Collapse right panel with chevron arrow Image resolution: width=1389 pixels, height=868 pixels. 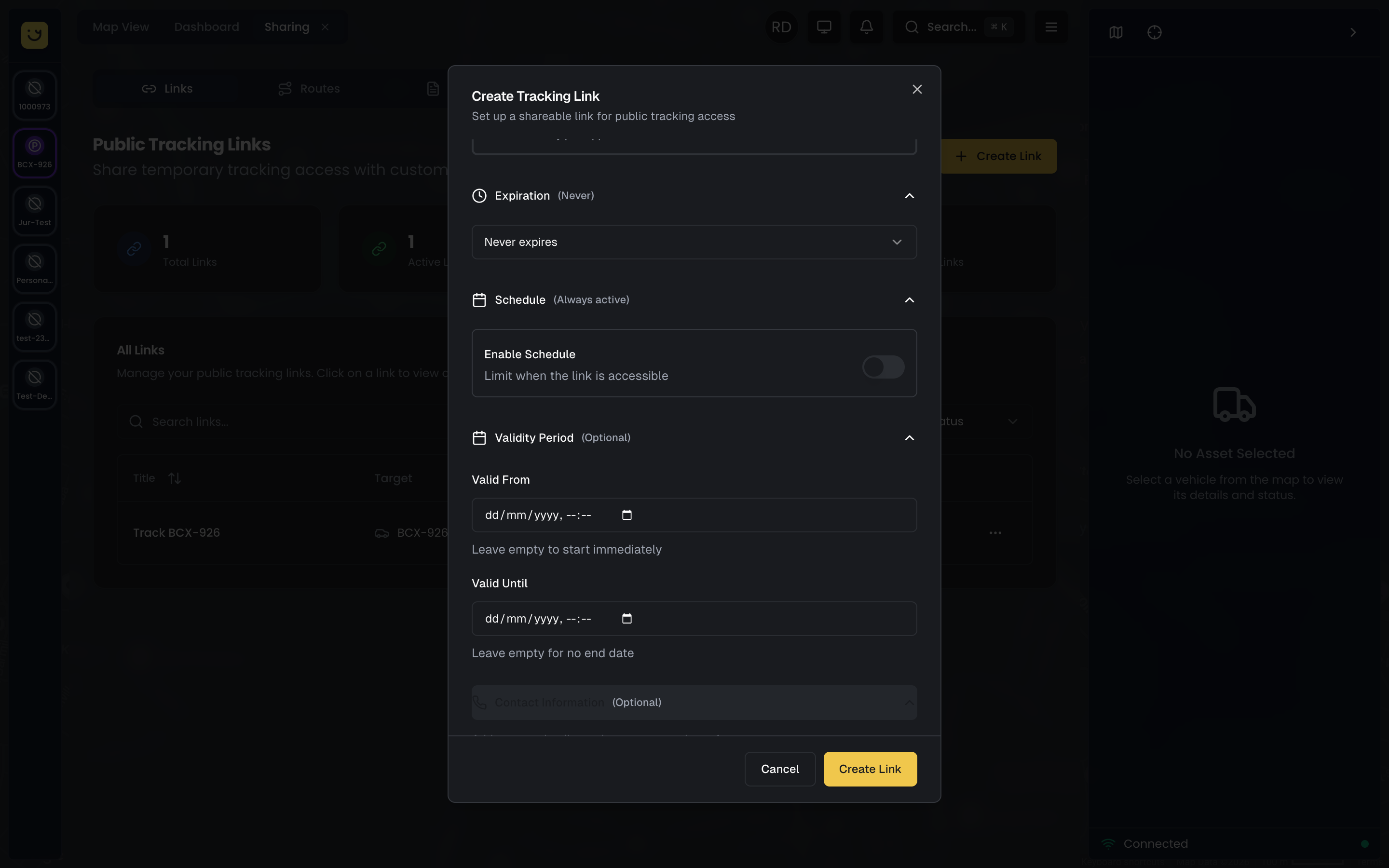point(1353,33)
